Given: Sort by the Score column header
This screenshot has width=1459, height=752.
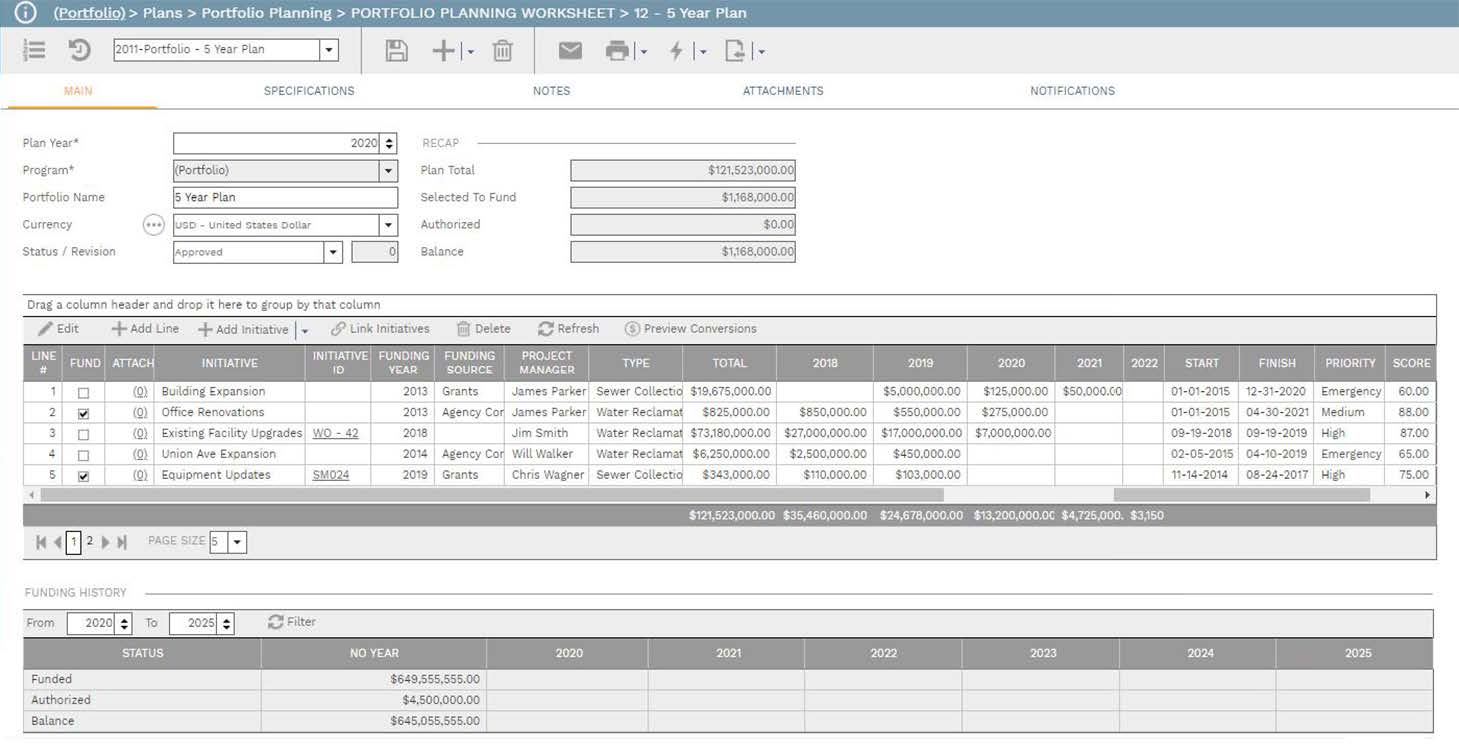Looking at the screenshot, I should (1411, 363).
